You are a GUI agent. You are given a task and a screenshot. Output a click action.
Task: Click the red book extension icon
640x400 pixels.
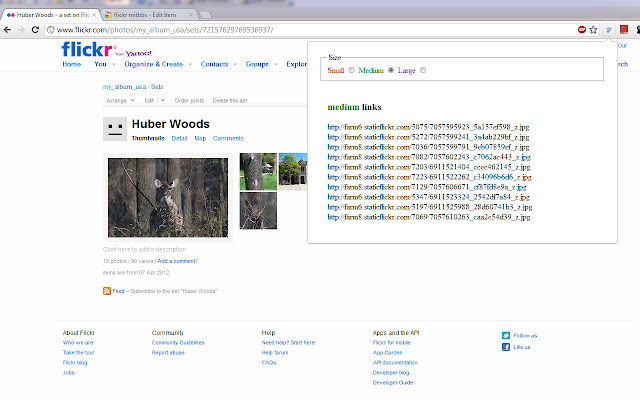point(624,29)
